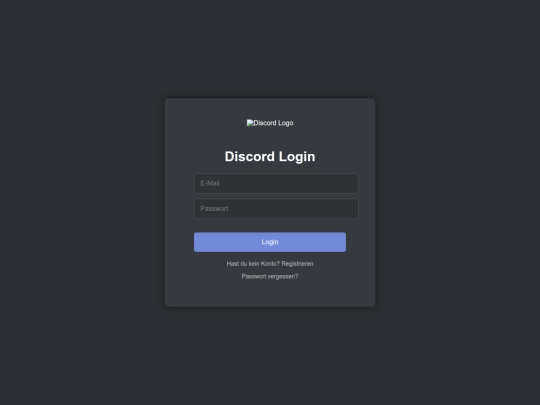The width and height of the screenshot is (540, 405).
Task: Open the Passwort vergessen? link
Action: coord(270,277)
